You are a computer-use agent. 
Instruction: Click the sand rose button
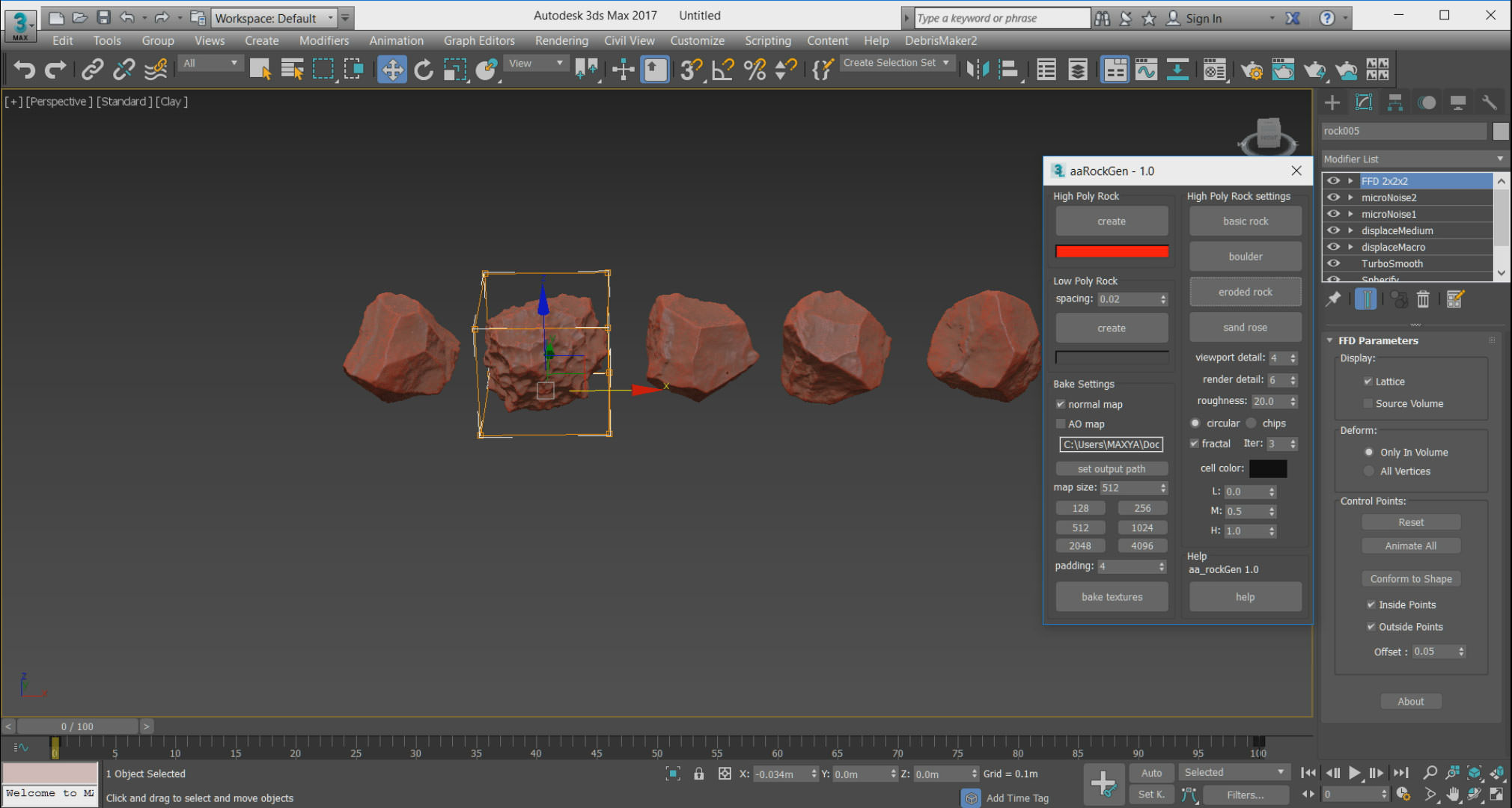1246,327
